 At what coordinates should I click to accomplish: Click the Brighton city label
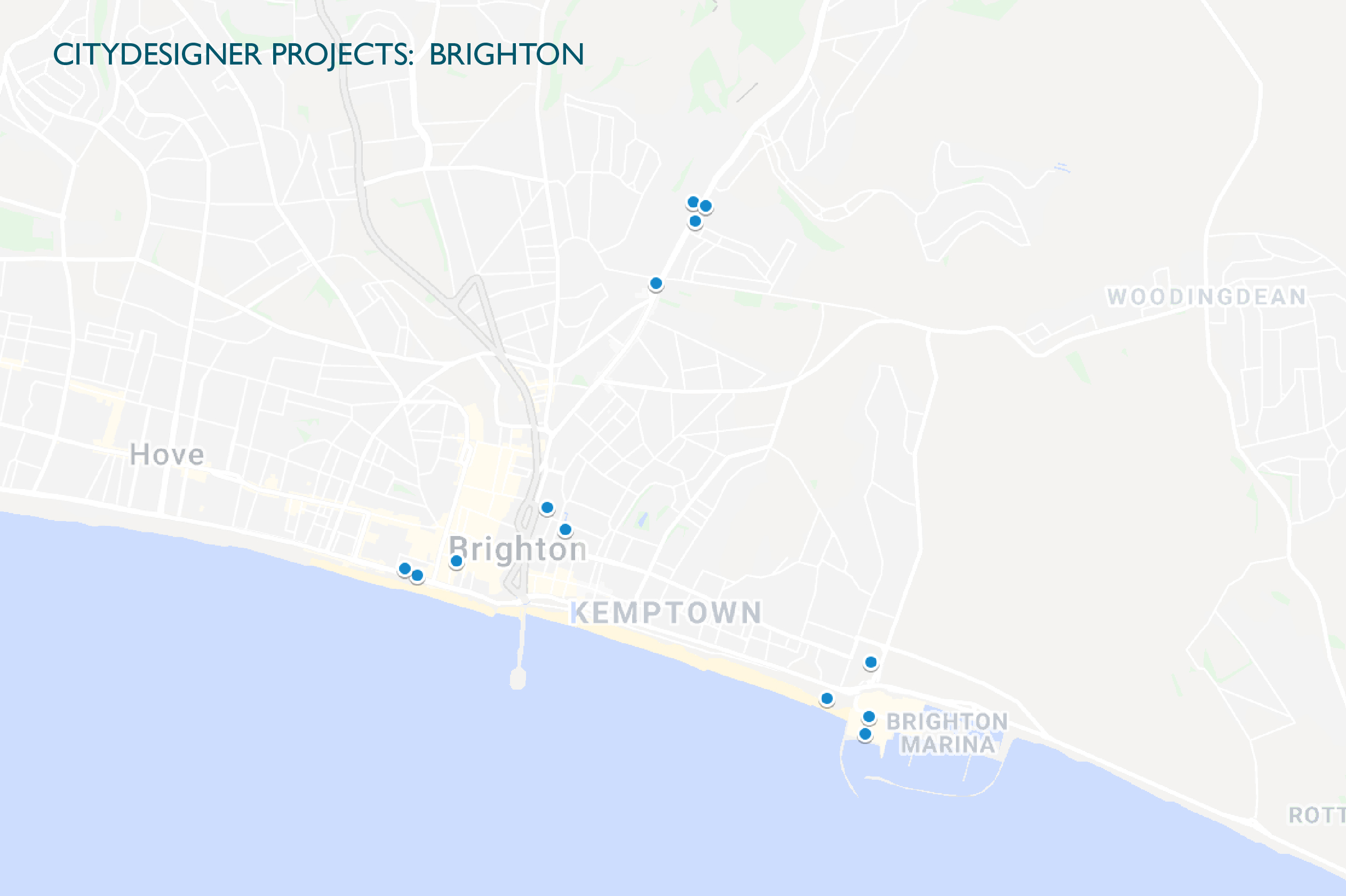518,550
